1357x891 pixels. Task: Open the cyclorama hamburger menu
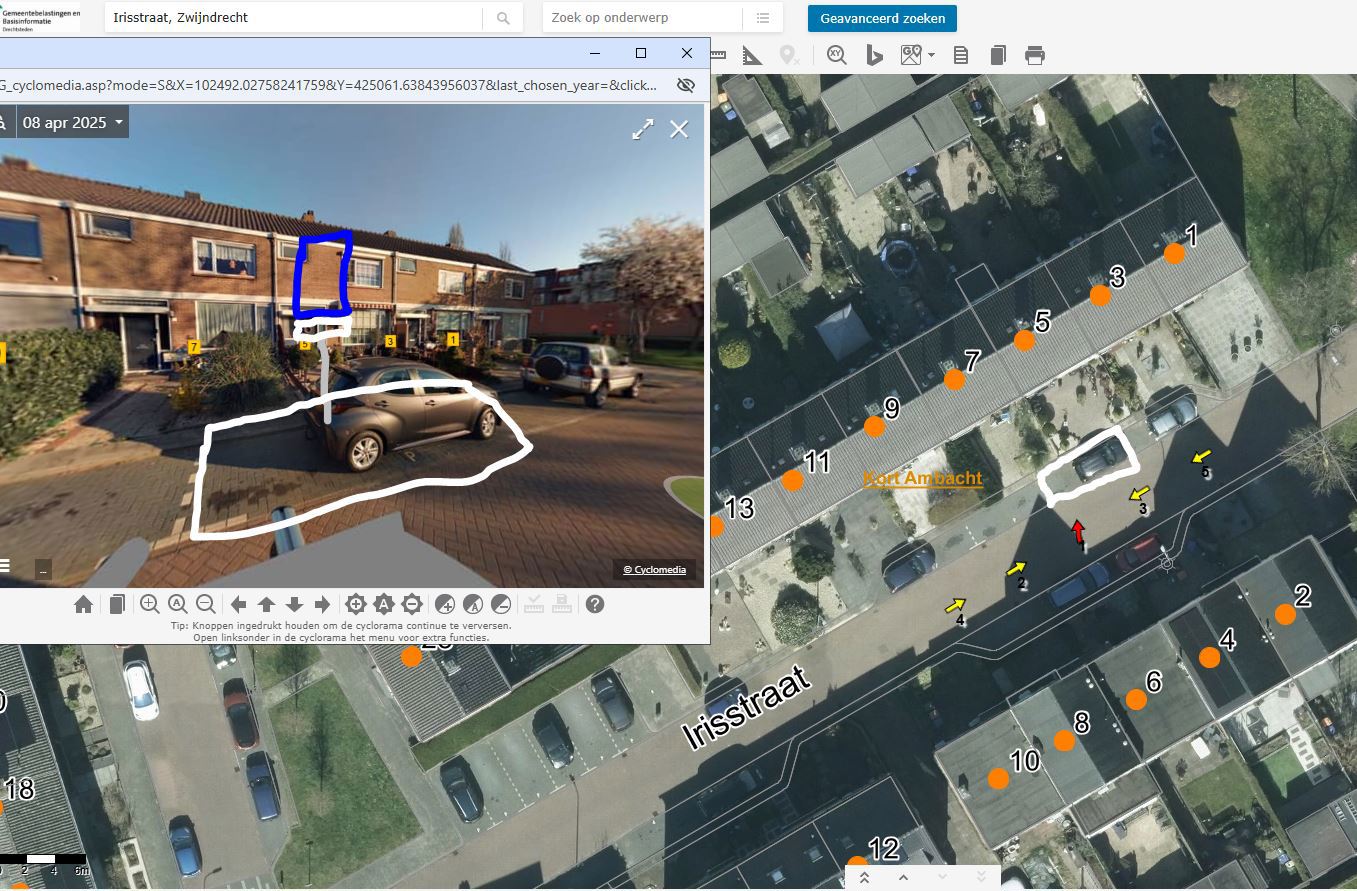4,566
